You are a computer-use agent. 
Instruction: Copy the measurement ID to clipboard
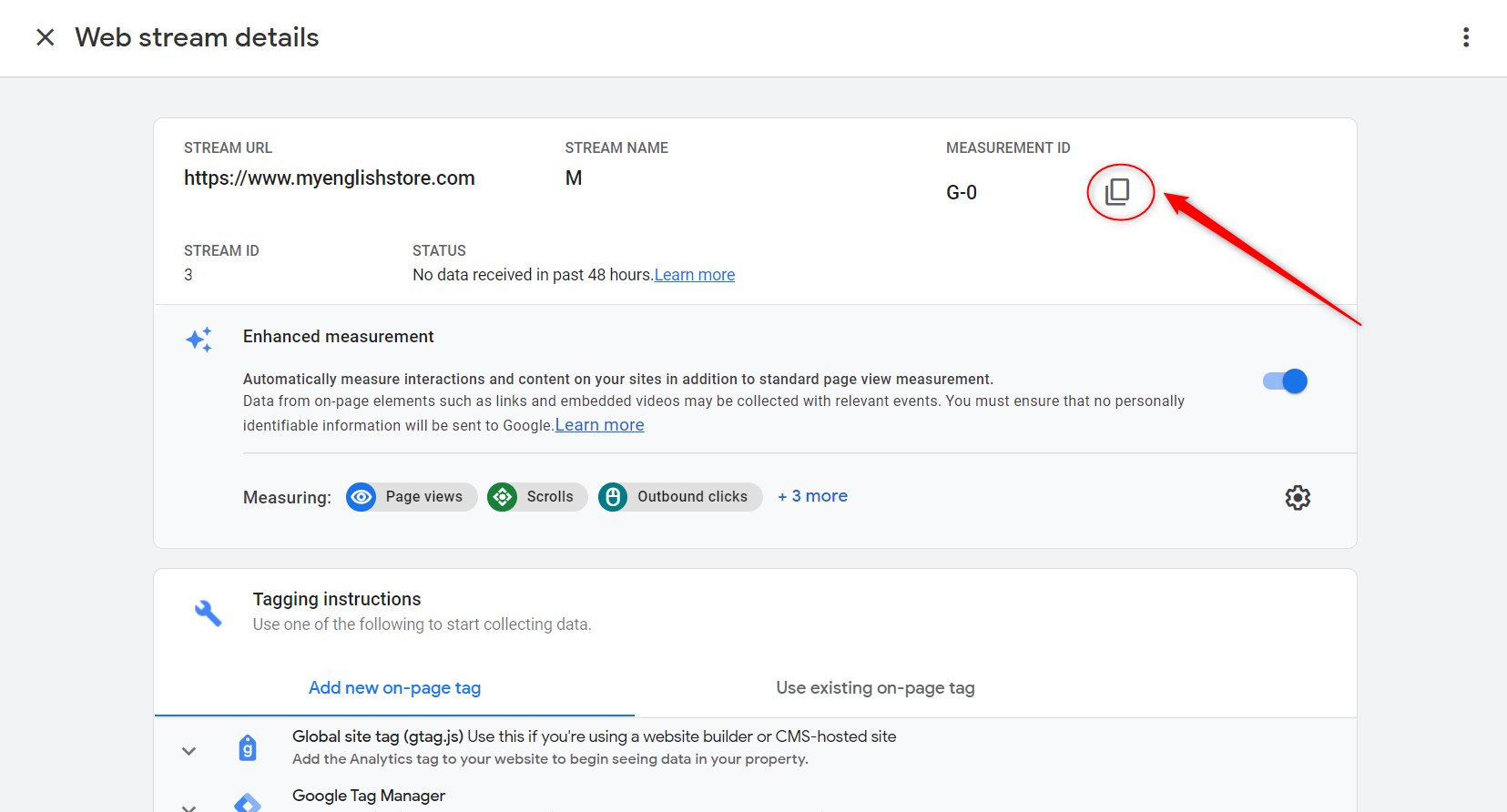click(x=1117, y=191)
